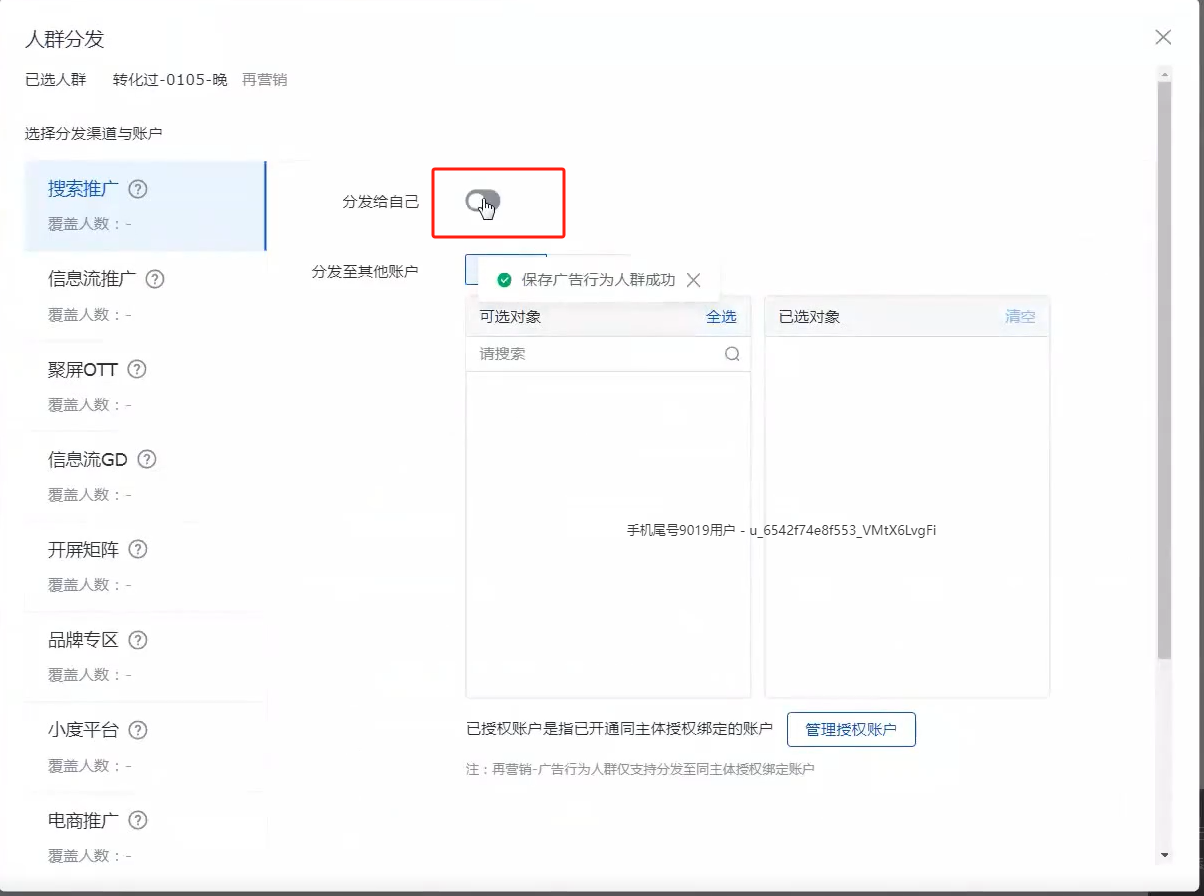The image size is (1204, 896).
Task: Toggle the 分发给自己 switch
Action: tap(483, 202)
